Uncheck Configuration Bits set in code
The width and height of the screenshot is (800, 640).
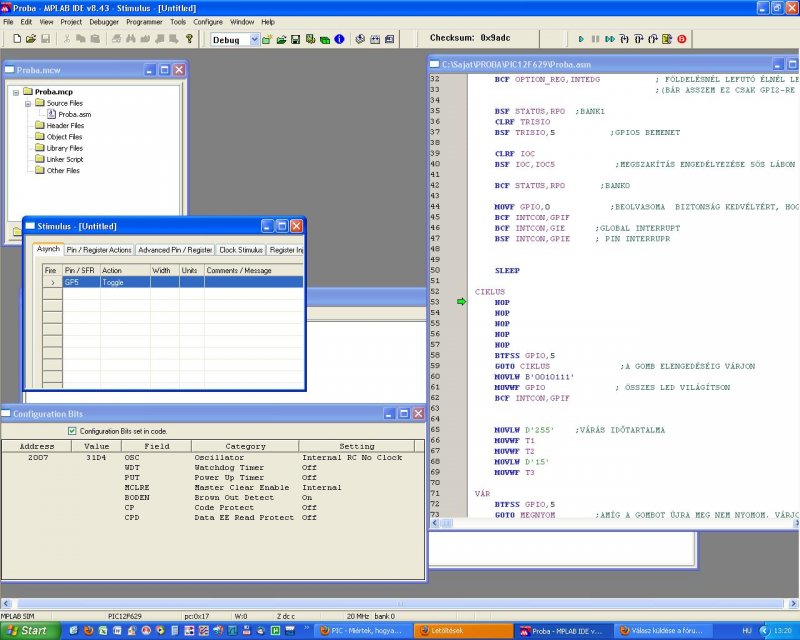click(72, 431)
